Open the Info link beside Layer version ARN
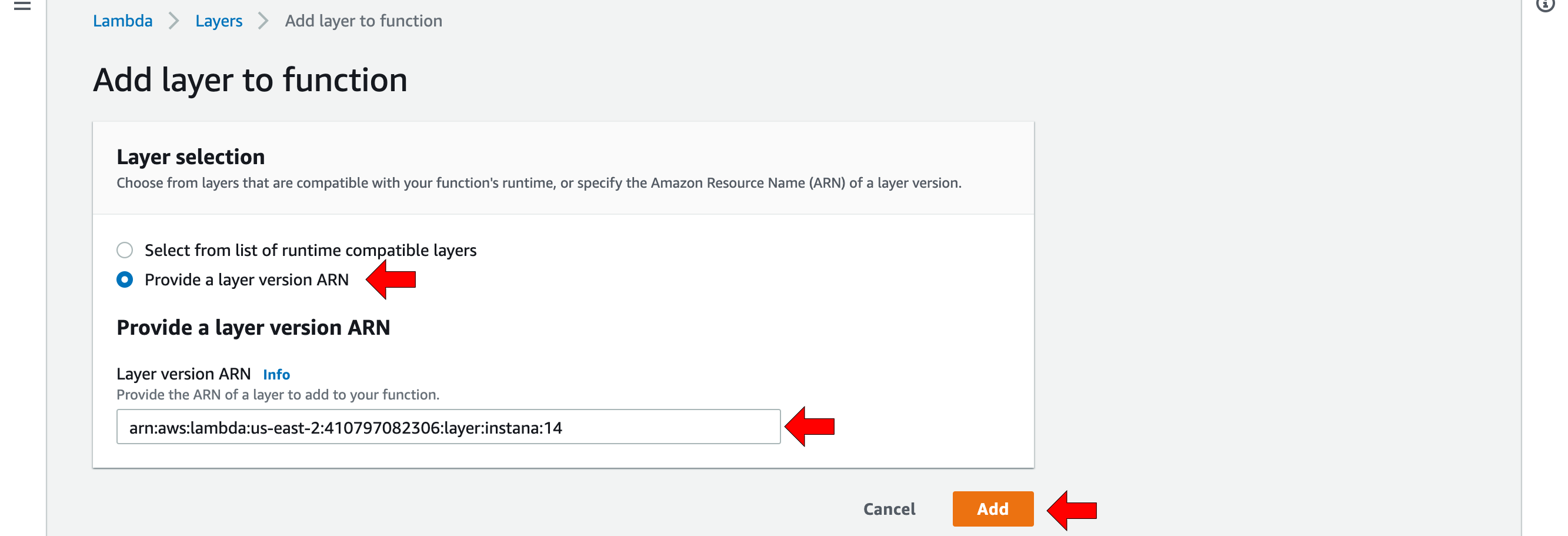The width and height of the screenshot is (1568, 536). (x=276, y=375)
